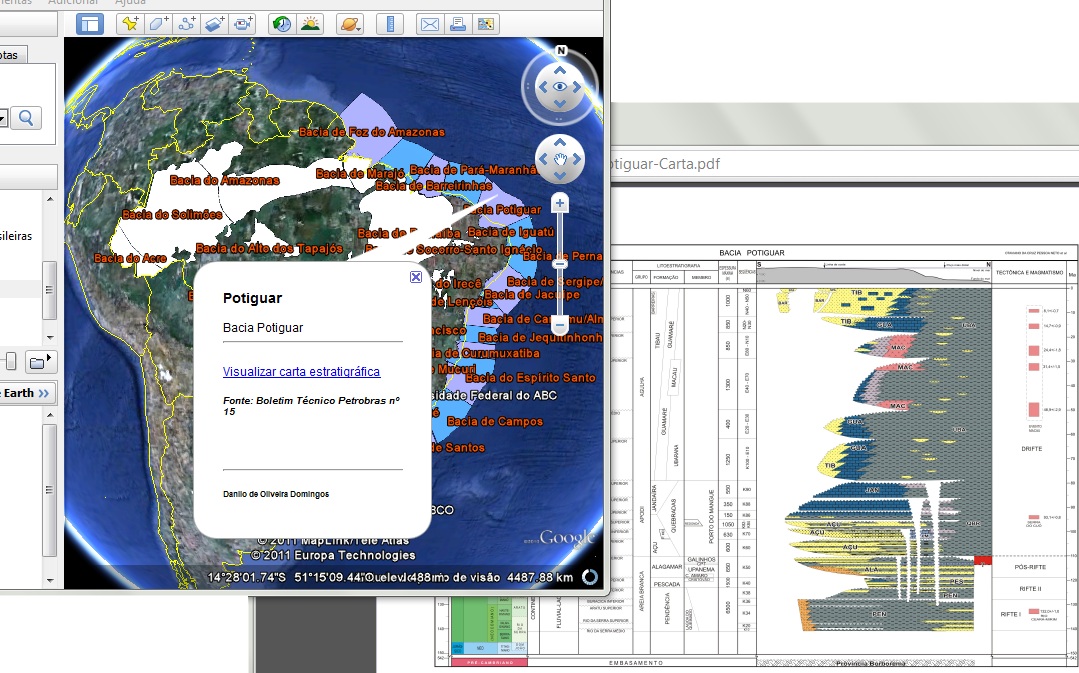Select the Bacia de Marajó label
This screenshot has width=1079, height=673.
(x=360, y=174)
